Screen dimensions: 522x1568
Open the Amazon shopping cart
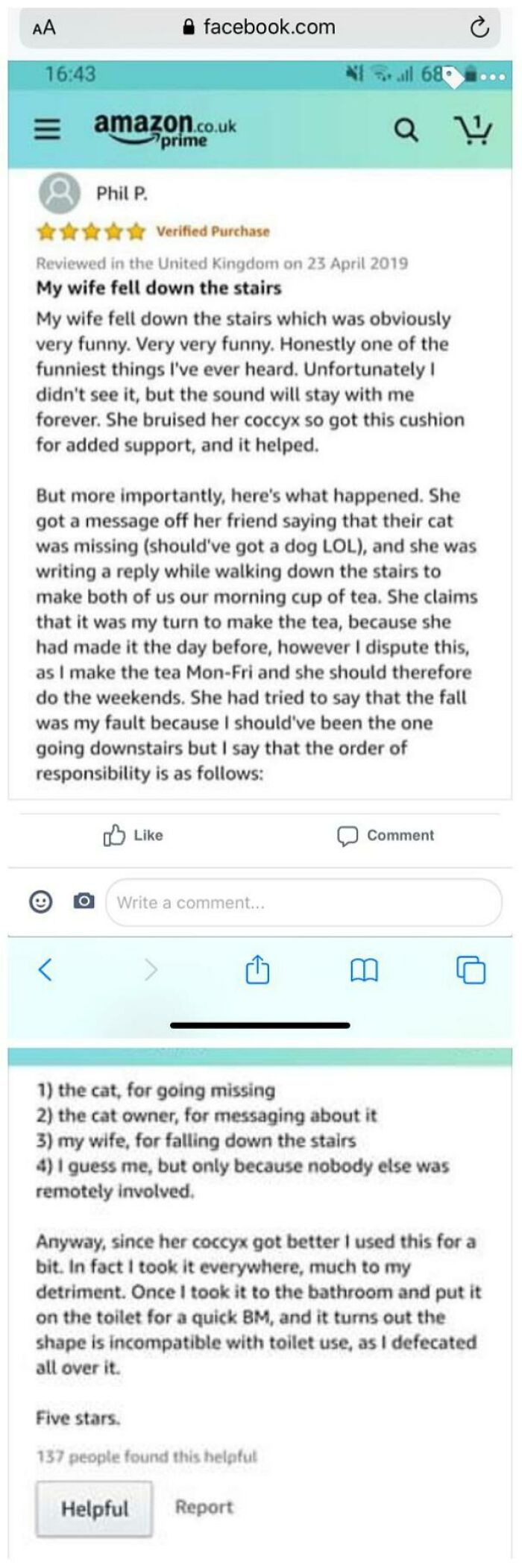473,130
